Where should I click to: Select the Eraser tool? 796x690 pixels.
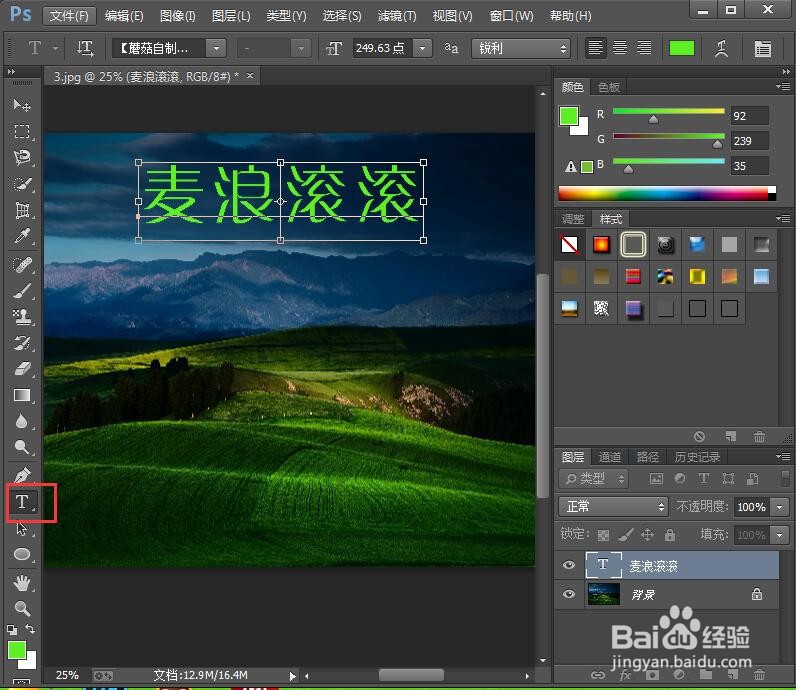(22, 369)
